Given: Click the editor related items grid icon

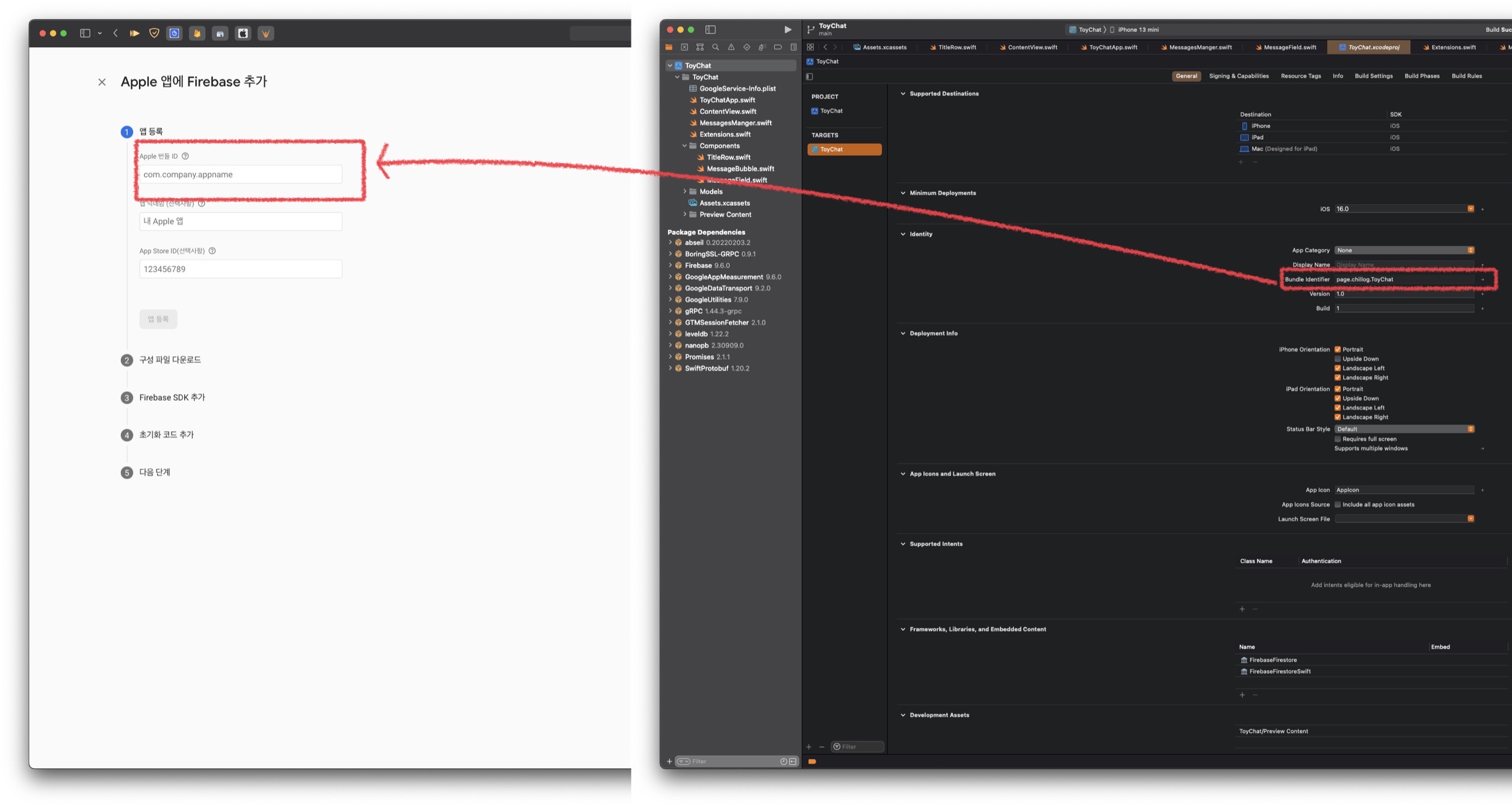Looking at the screenshot, I should click(x=810, y=47).
